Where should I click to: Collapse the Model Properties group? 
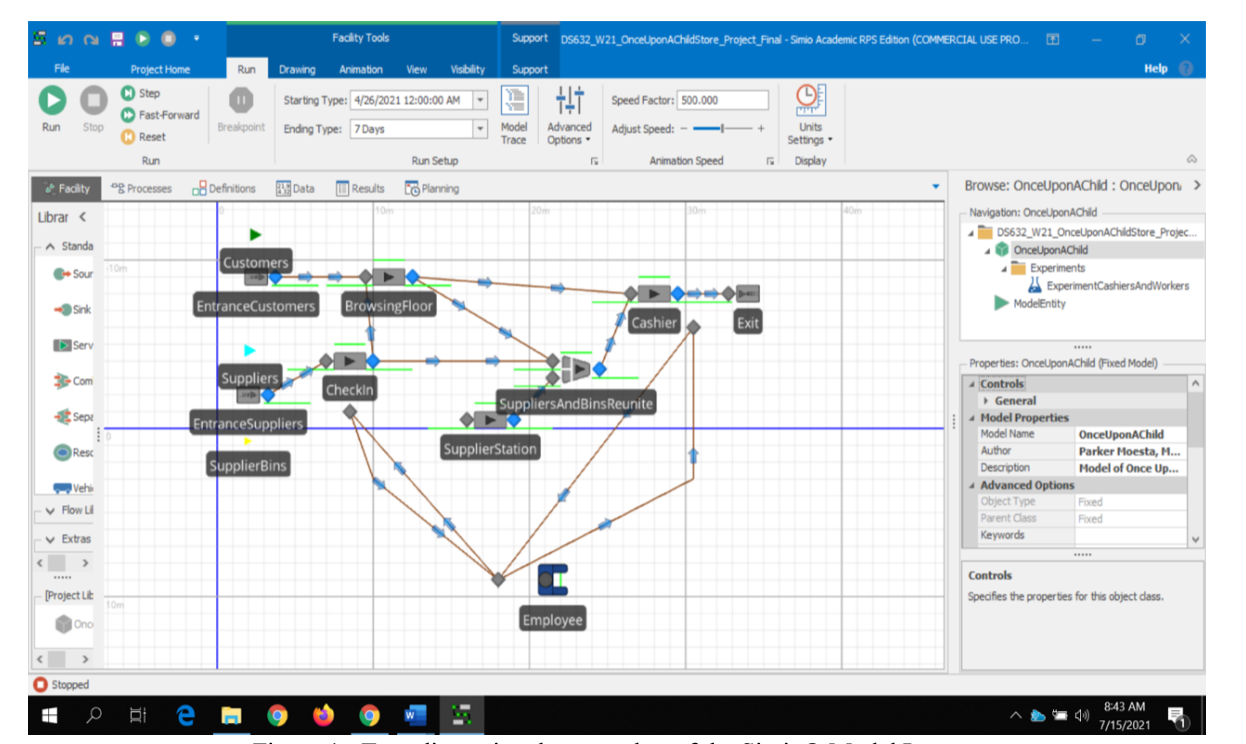[x=972, y=418]
